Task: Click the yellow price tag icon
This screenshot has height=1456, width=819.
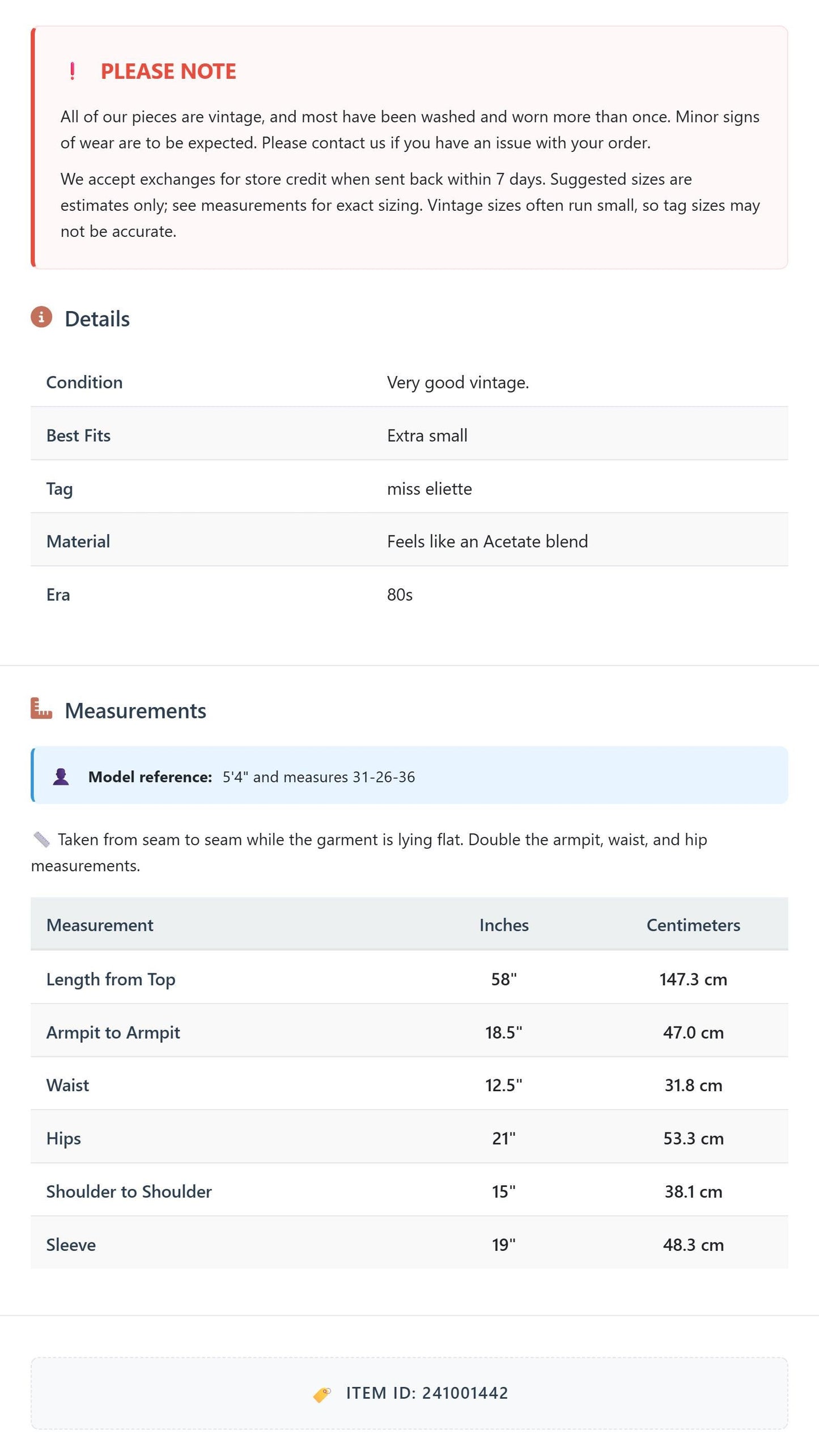Action: [322, 1393]
